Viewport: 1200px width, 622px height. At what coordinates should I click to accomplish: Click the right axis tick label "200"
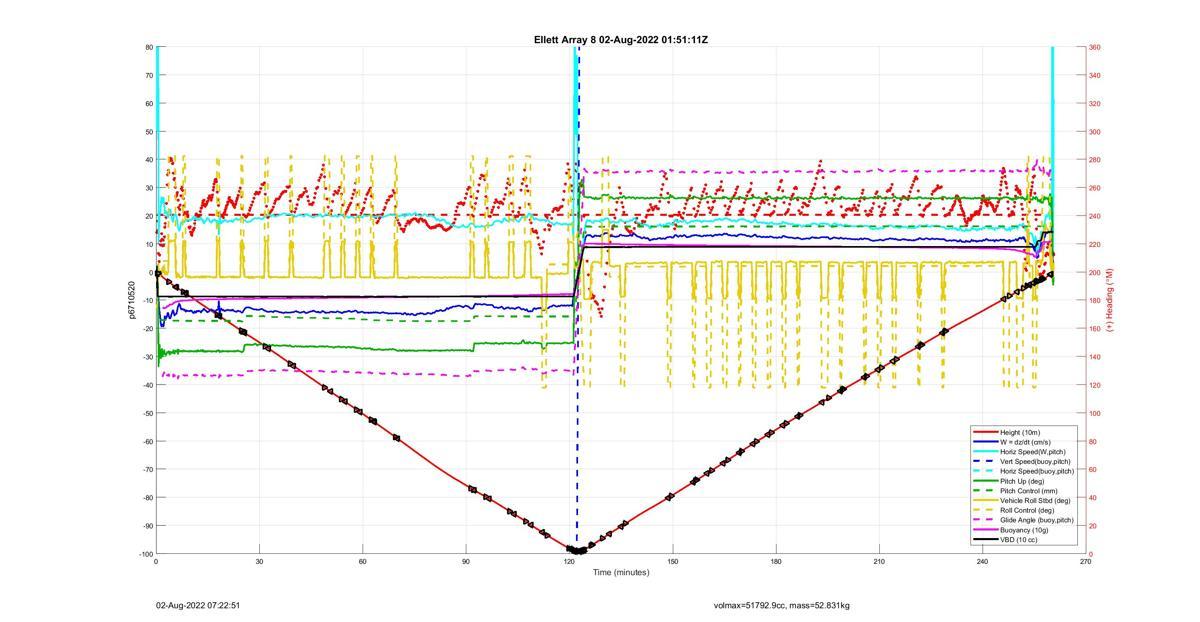click(x=1094, y=272)
